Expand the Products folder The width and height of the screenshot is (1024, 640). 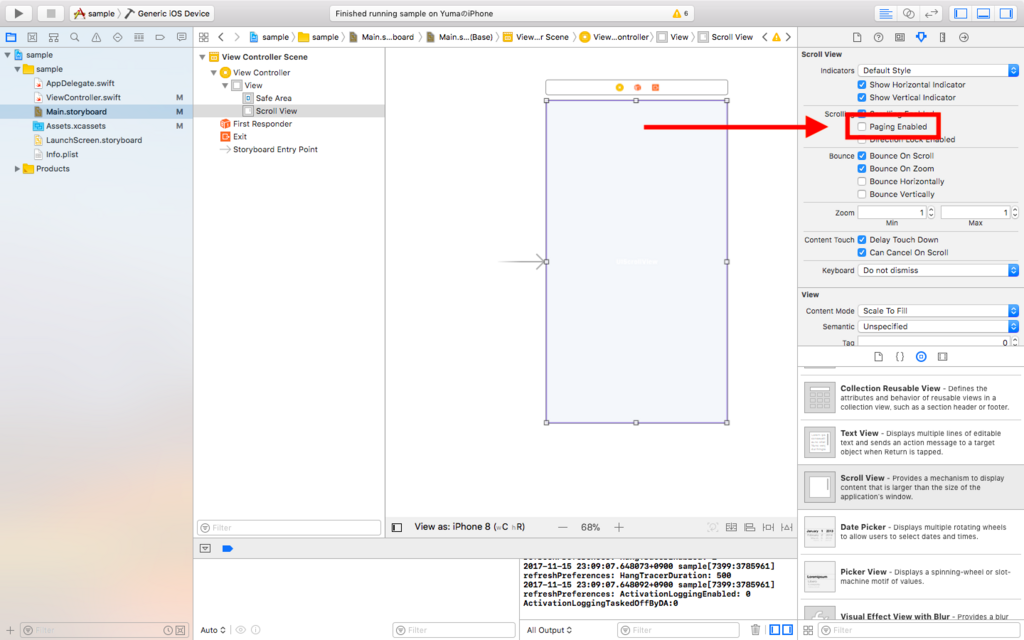(17, 168)
